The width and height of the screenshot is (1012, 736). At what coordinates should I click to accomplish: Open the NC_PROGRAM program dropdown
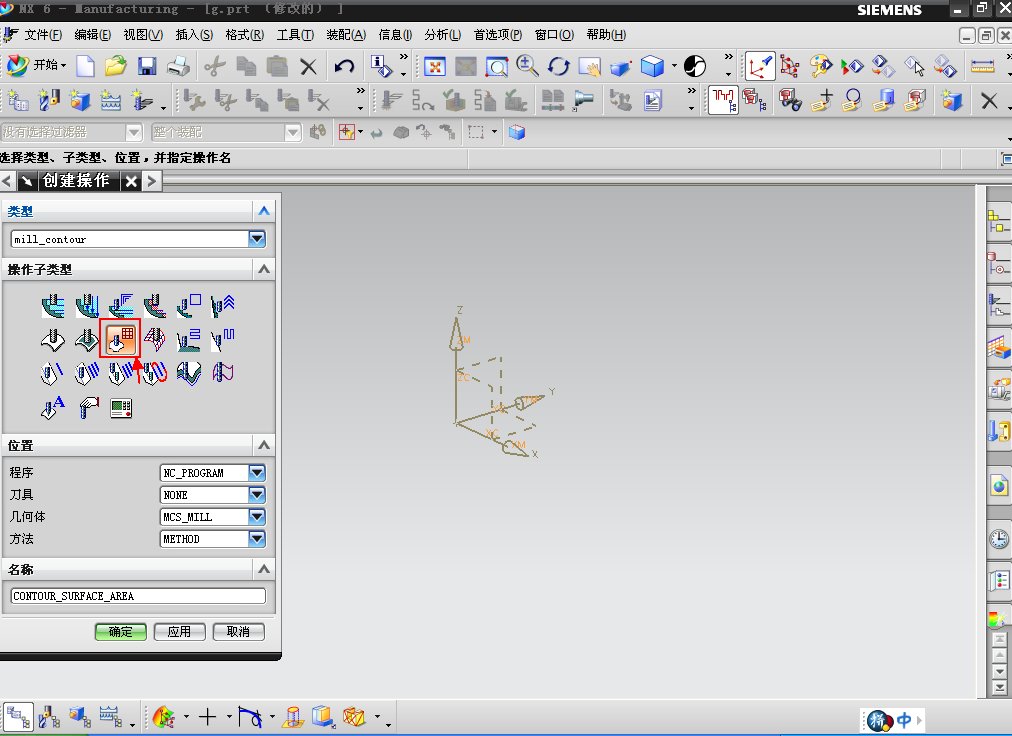click(x=257, y=473)
